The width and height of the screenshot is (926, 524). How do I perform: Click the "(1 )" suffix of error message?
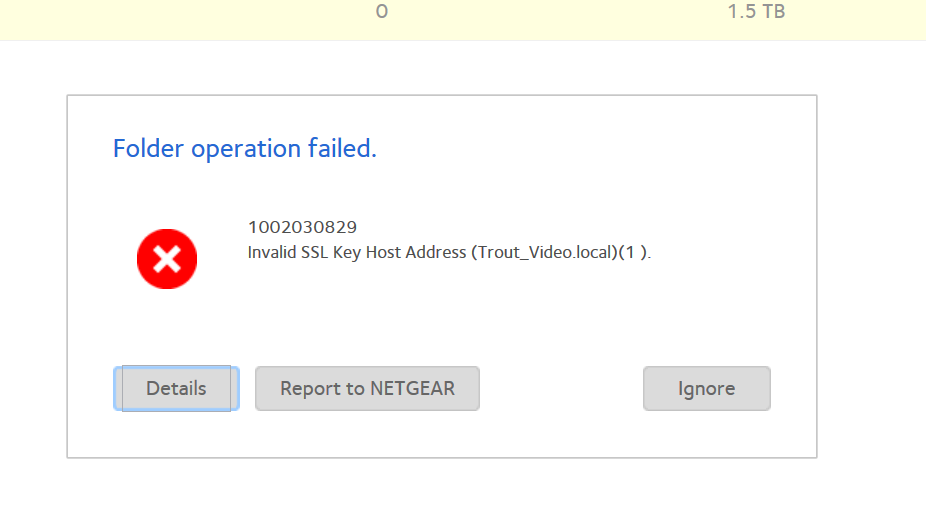[x=632, y=253]
